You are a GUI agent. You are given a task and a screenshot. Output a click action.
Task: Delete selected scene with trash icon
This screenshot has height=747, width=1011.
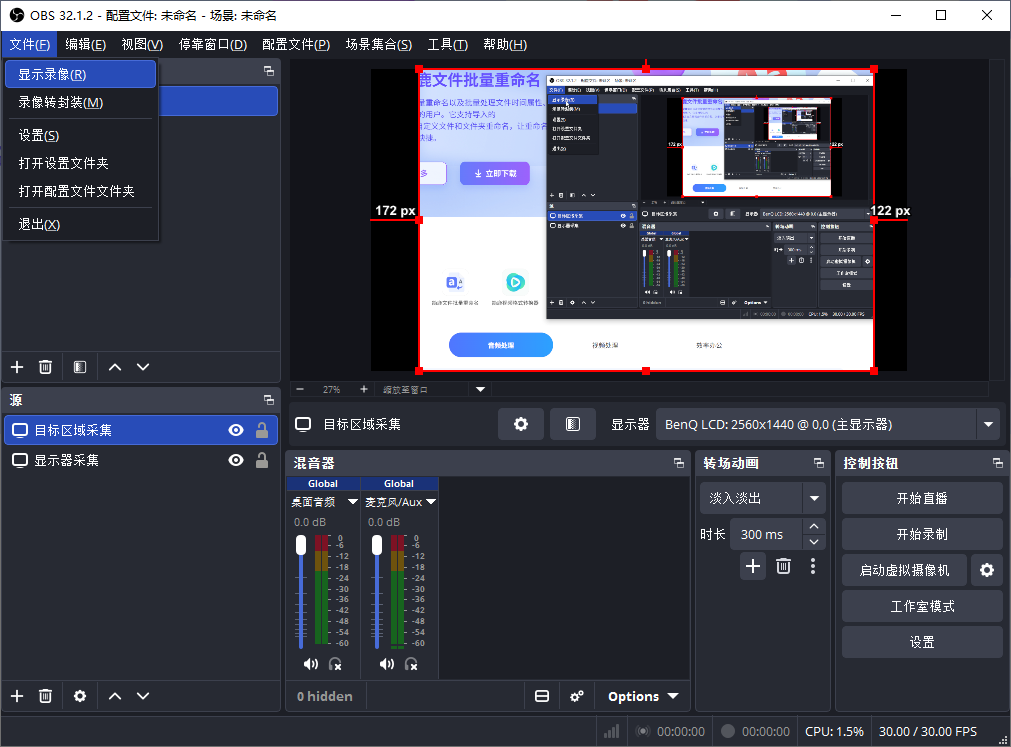coord(45,367)
